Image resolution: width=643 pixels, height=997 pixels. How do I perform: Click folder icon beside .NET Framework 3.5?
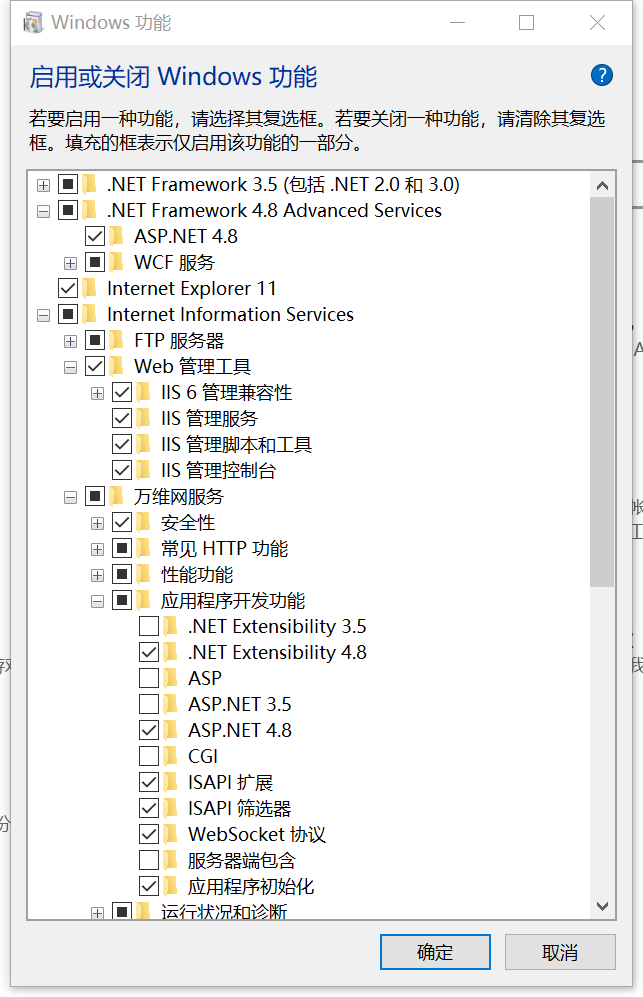click(x=90, y=184)
